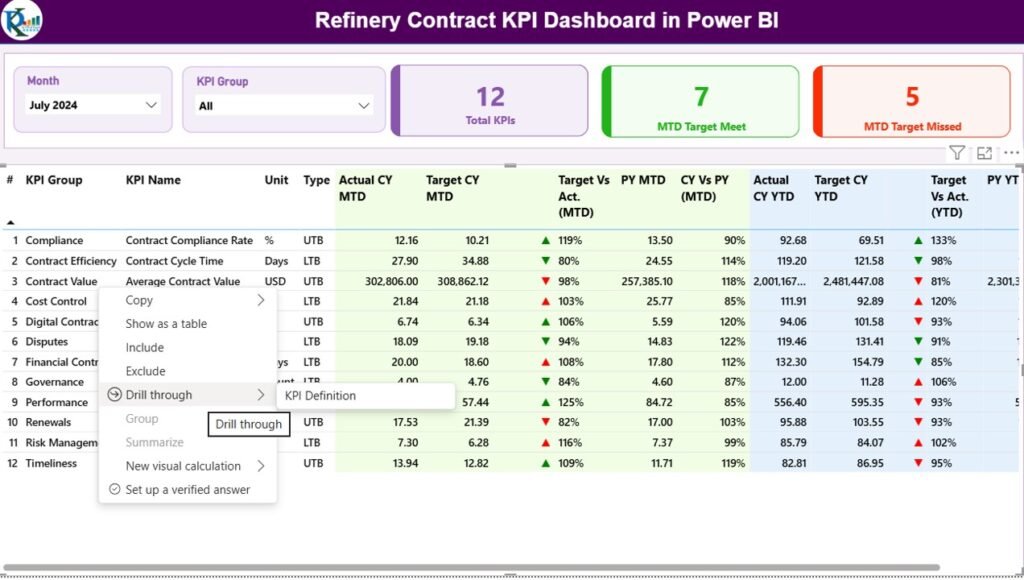Click the vertical scrollbar on the table's right edge
Screen dimensions: 1024x580
click(x=1022, y=370)
